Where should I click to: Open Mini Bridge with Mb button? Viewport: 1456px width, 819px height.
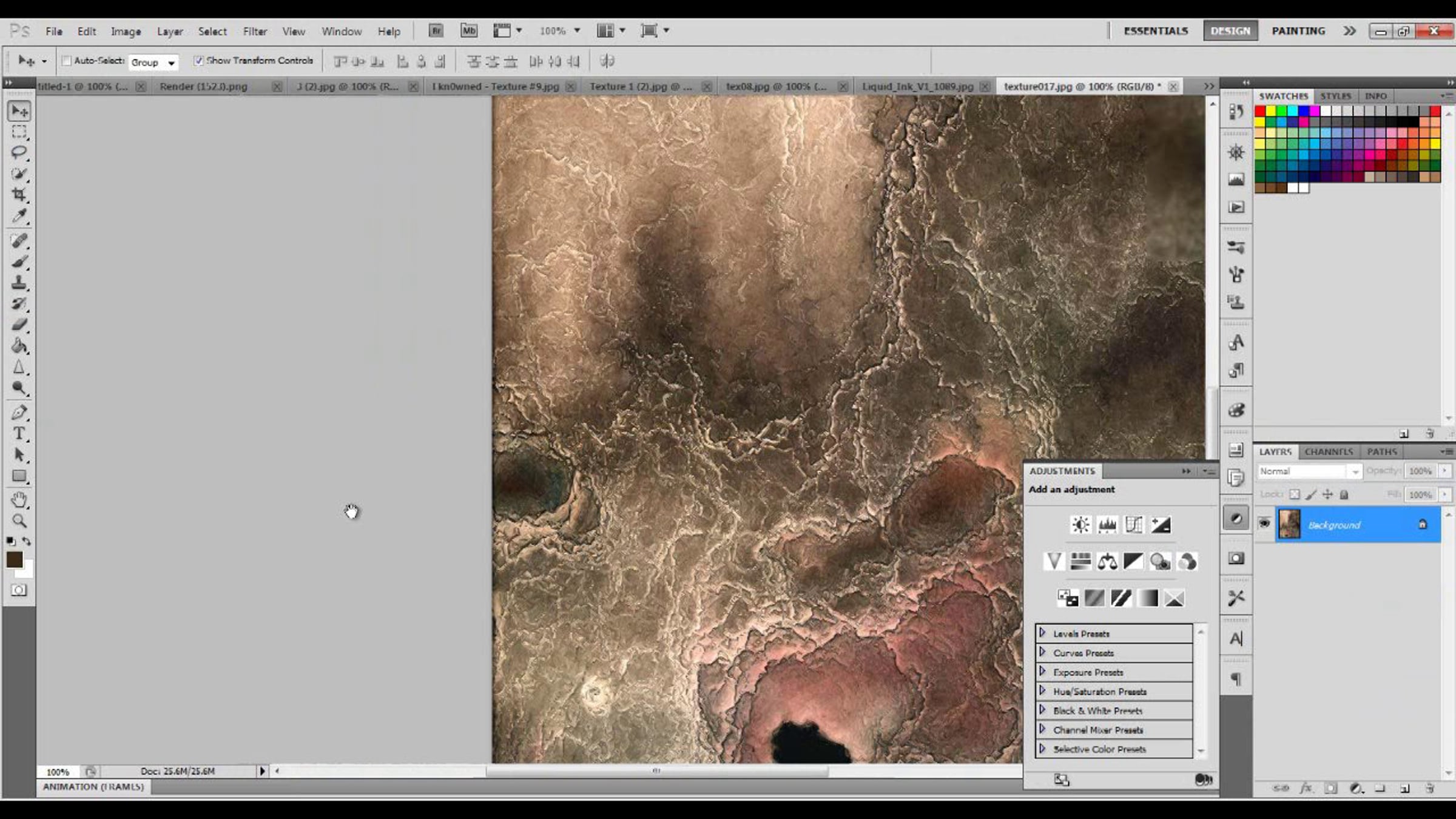click(468, 30)
